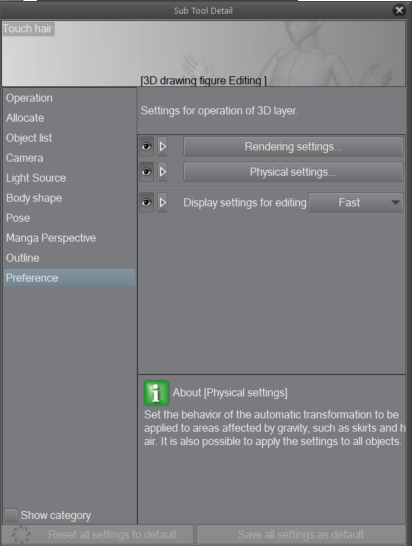
Task: Open the Fast display settings dropdown
Action: 356,203
